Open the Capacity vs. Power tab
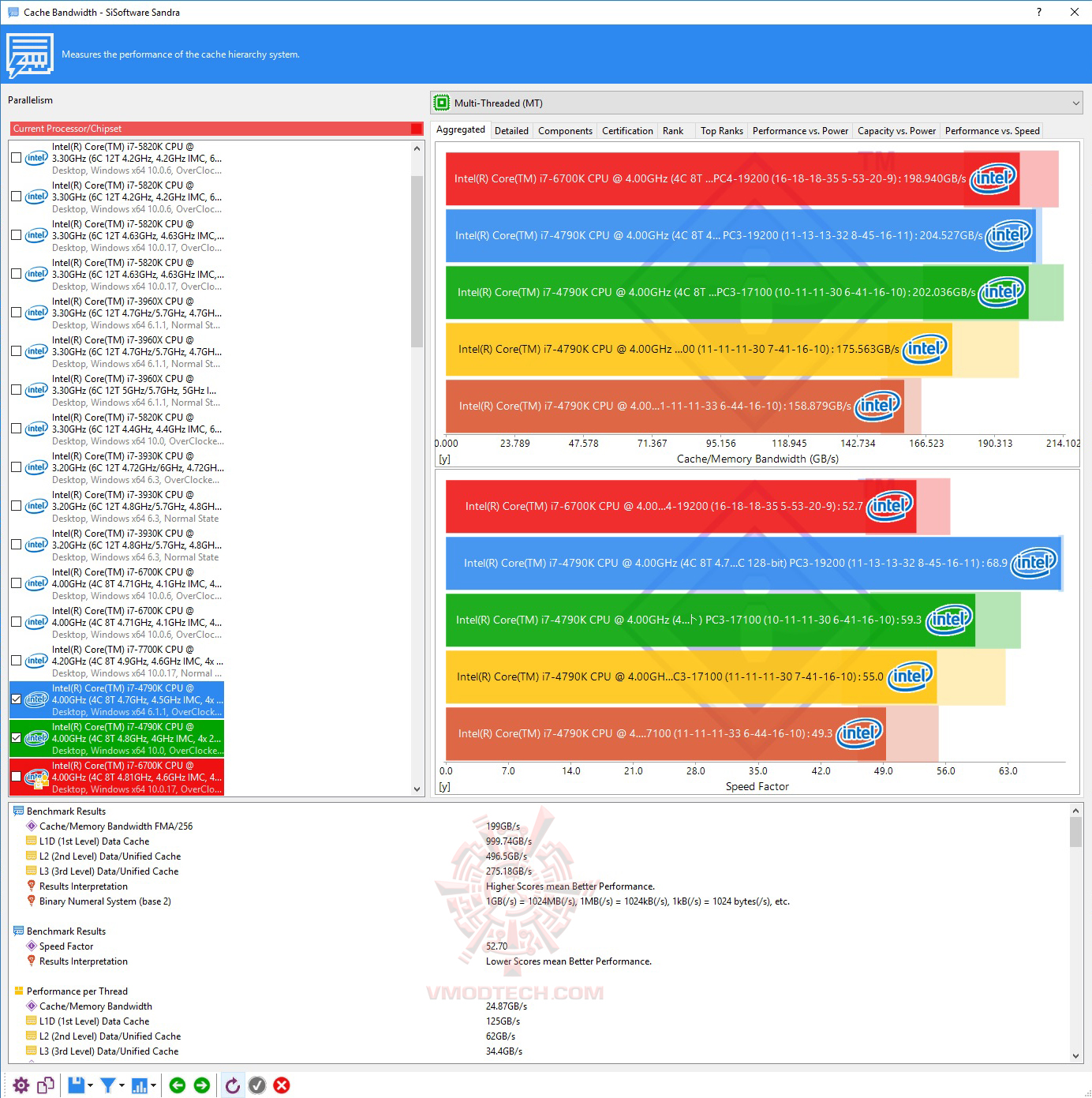Viewport: 1092px width, 1098px height. 896,131
